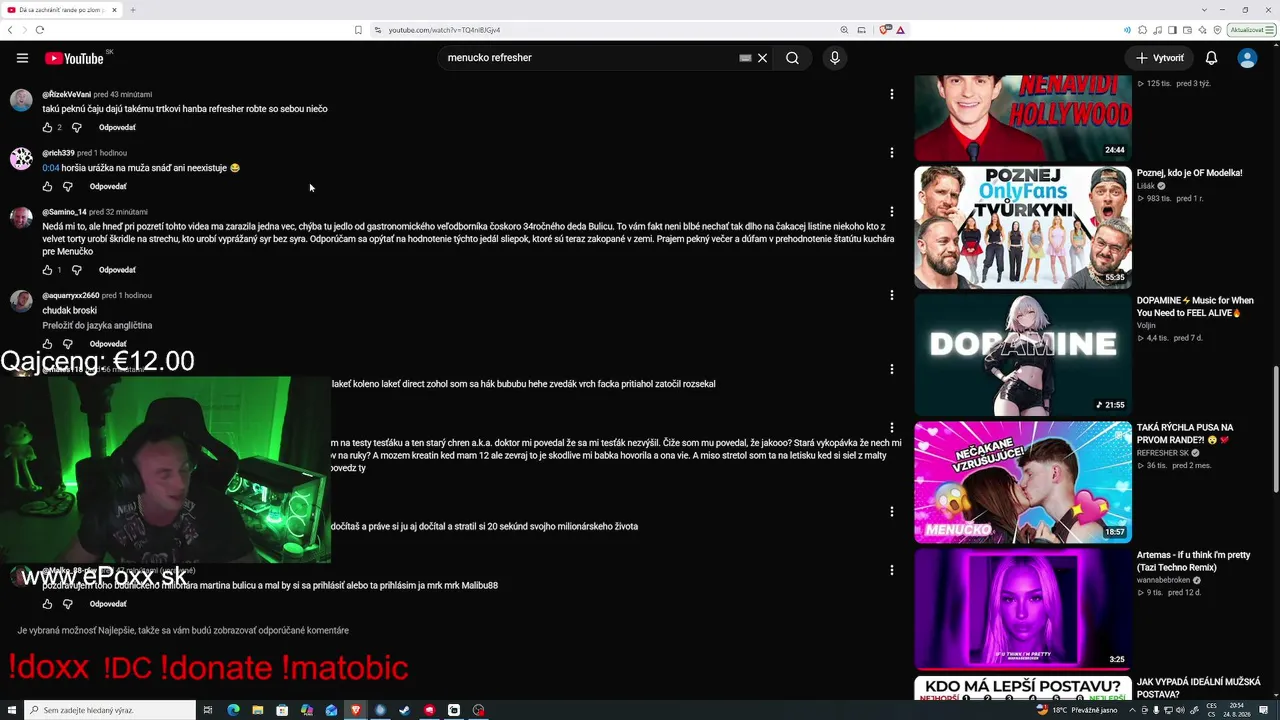The image size is (1280, 720).
Task: Like the Malibu88 comment
Action: click(x=47, y=604)
